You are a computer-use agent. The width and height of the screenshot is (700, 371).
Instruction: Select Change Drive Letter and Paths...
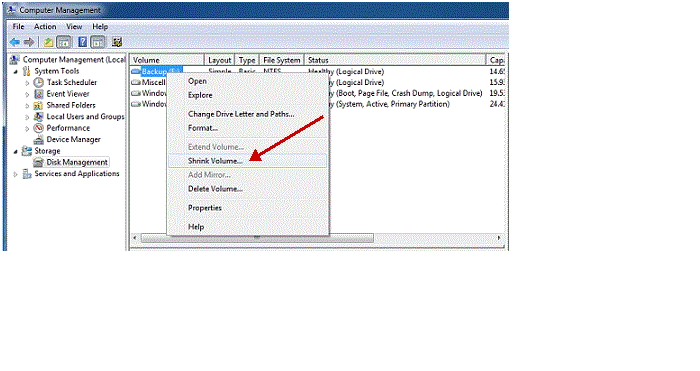241,114
